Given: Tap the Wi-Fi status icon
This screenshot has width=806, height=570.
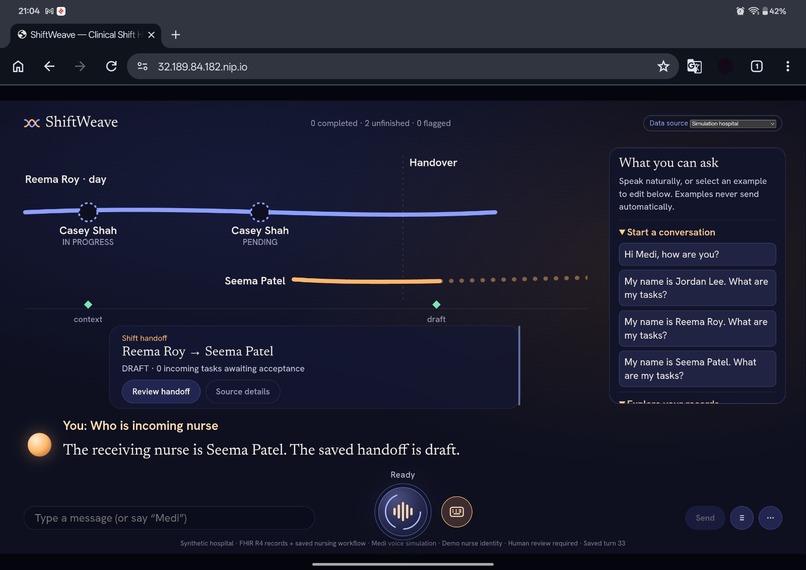Looking at the screenshot, I should point(754,11).
